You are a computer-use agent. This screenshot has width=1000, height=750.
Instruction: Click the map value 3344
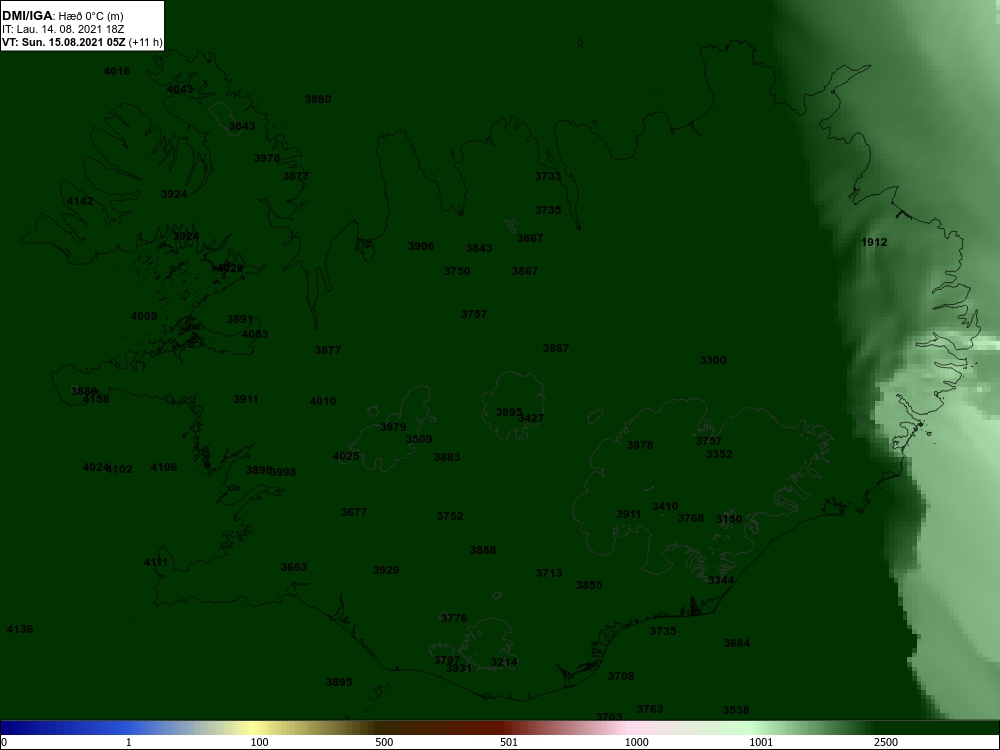coord(721,580)
